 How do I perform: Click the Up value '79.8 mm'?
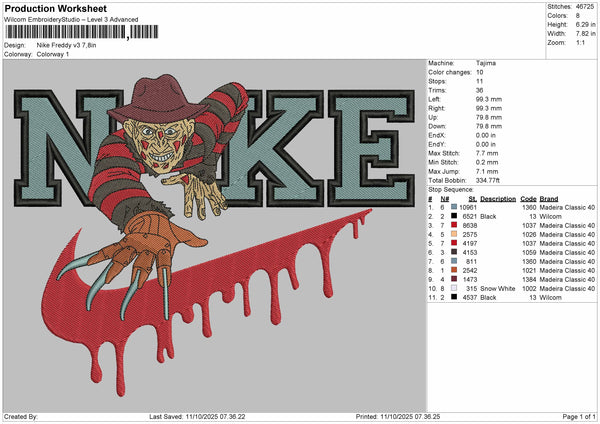click(489, 117)
